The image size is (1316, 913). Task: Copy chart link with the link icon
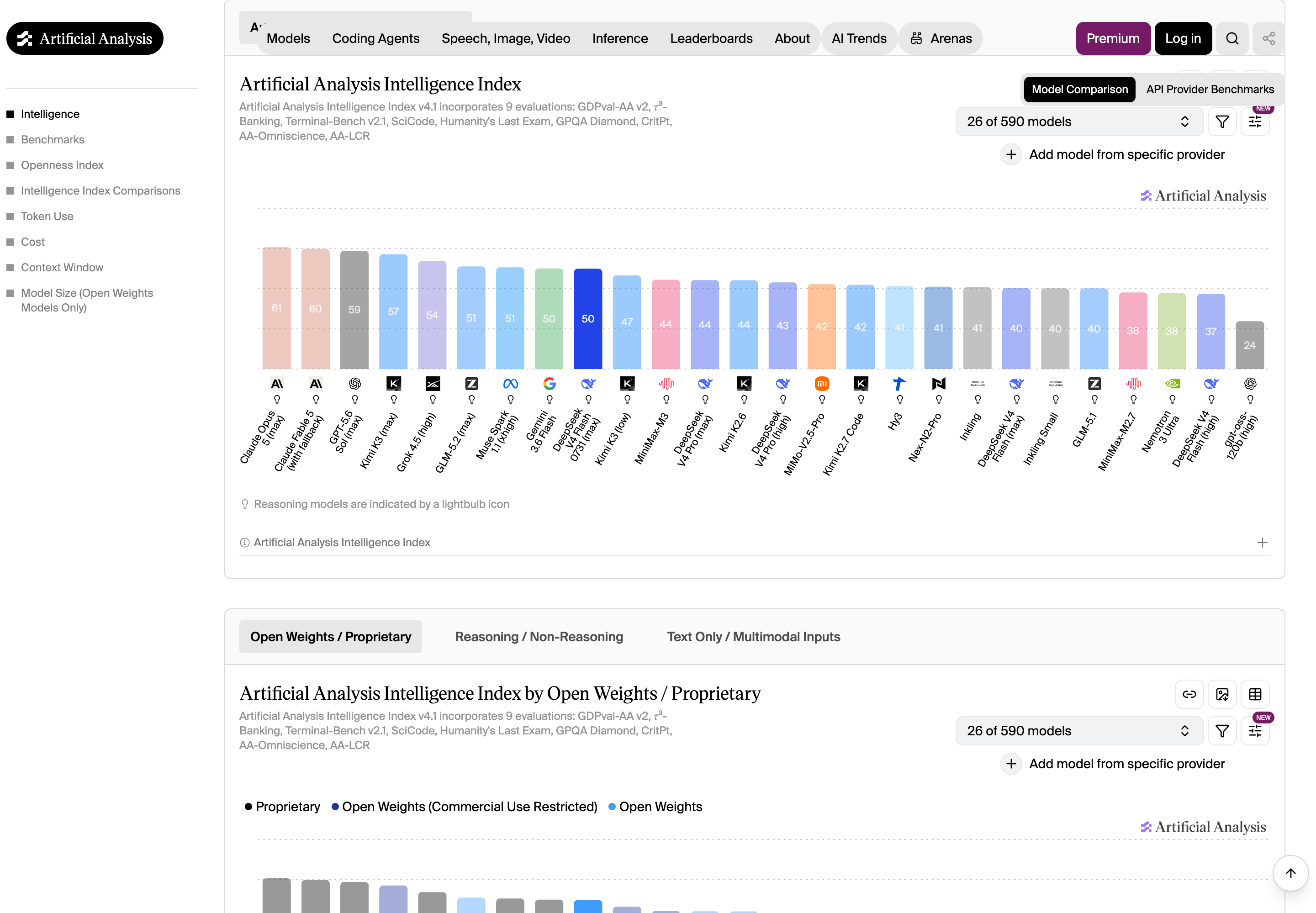click(x=1189, y=694)
